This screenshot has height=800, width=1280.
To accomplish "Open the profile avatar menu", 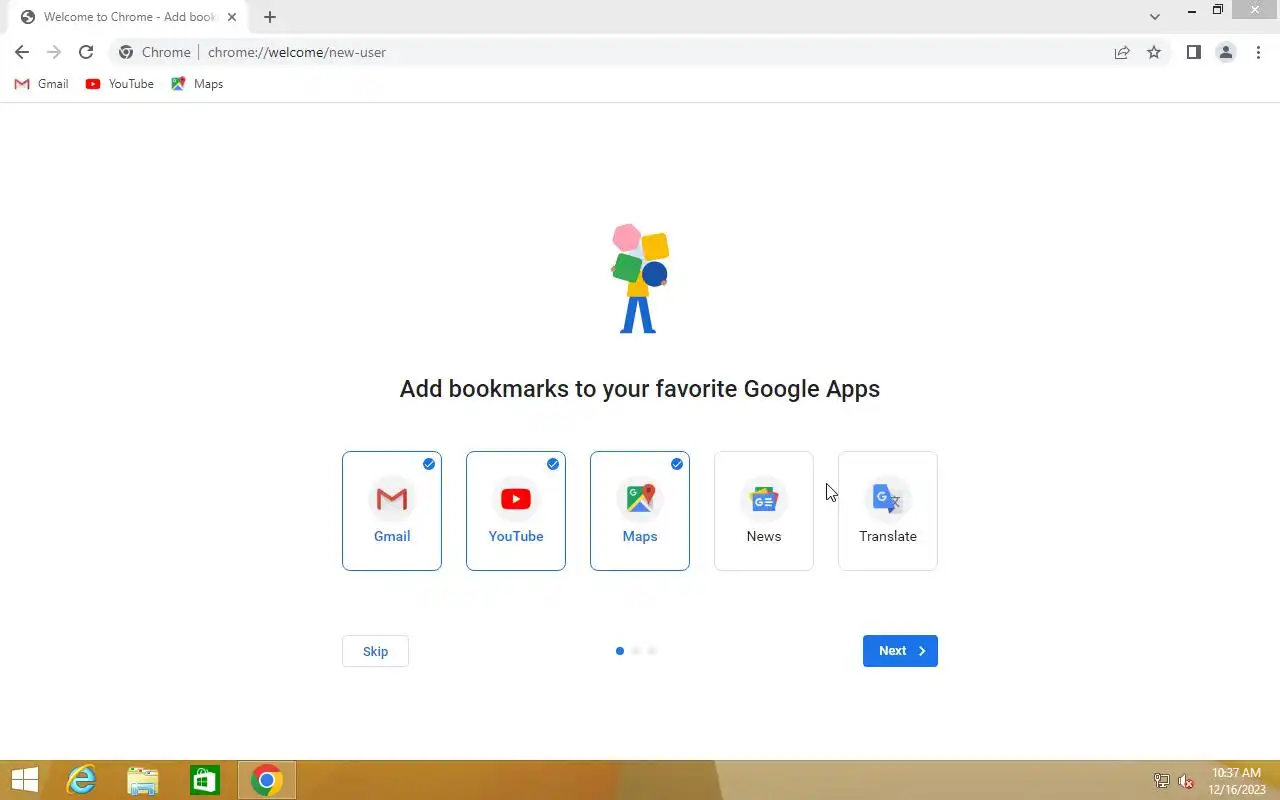I will 1225,52.
